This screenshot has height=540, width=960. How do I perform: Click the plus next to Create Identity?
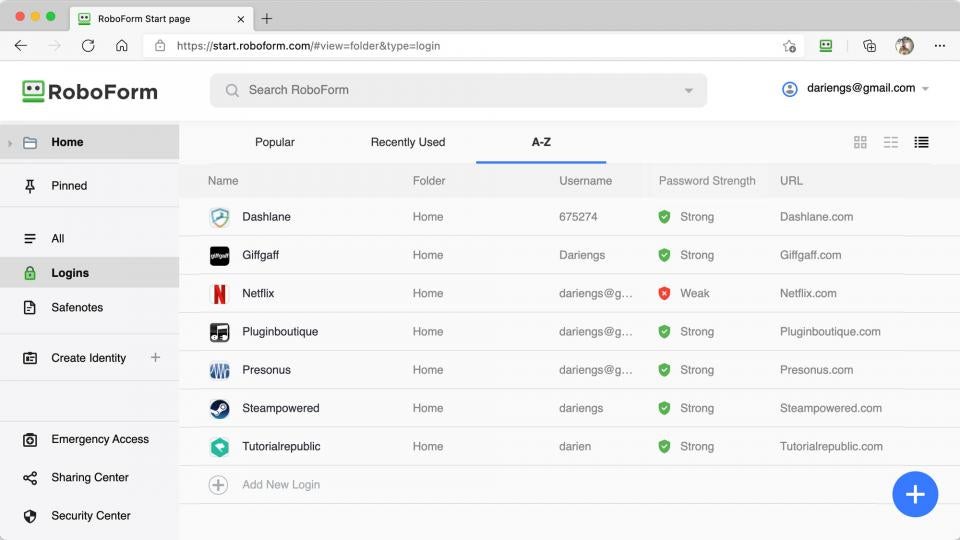(x=156, y=358)
